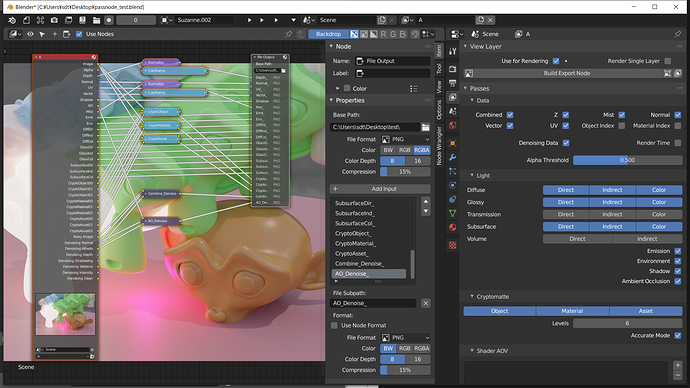Expand the Color subpanel arrow

click(x=338, y=88)
